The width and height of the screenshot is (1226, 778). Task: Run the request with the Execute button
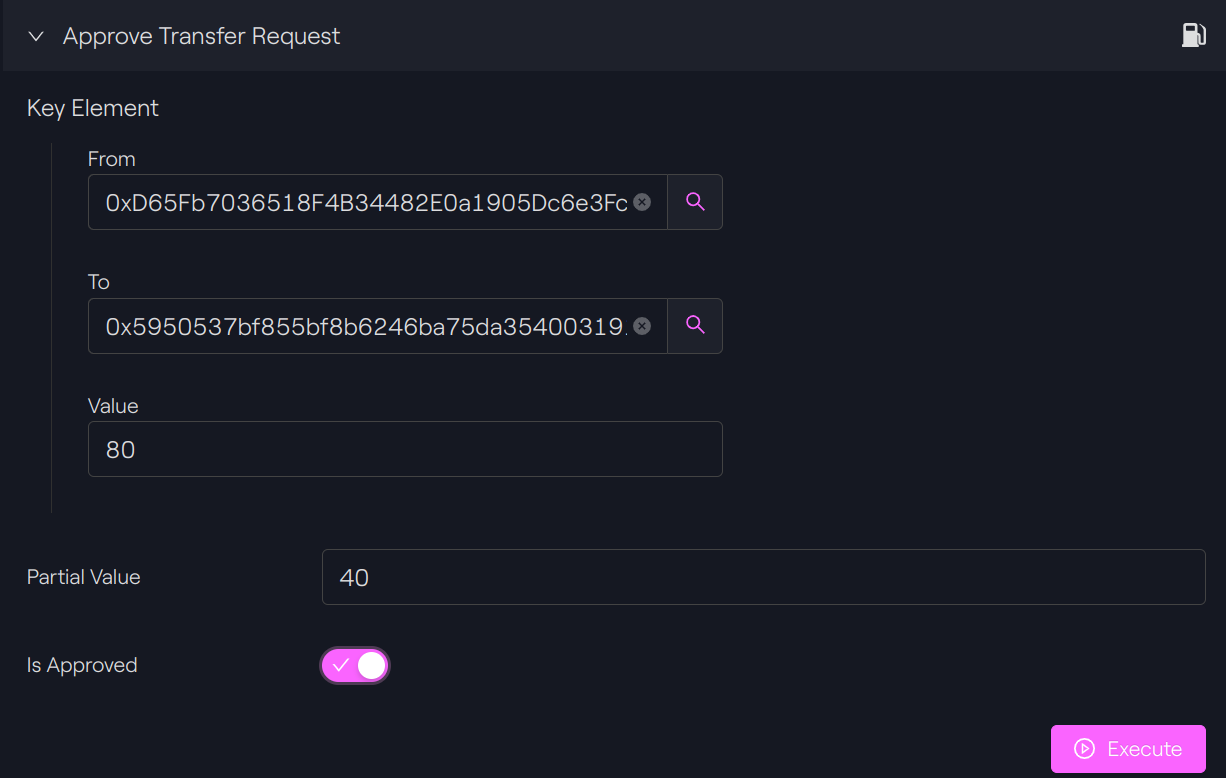(1128, 749)
